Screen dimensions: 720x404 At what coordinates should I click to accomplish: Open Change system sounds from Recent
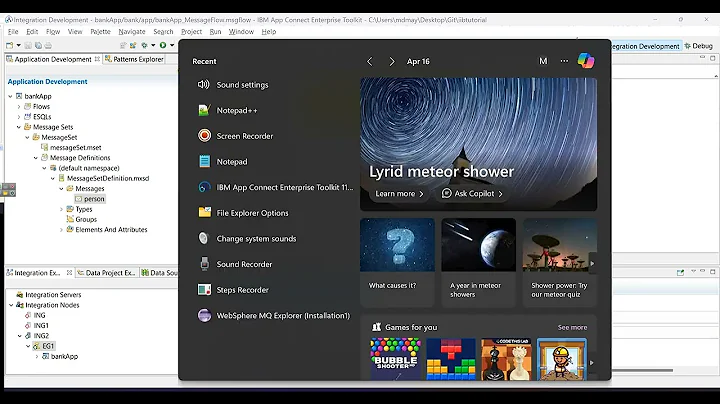pyautogui.click(x=247, y=239)
